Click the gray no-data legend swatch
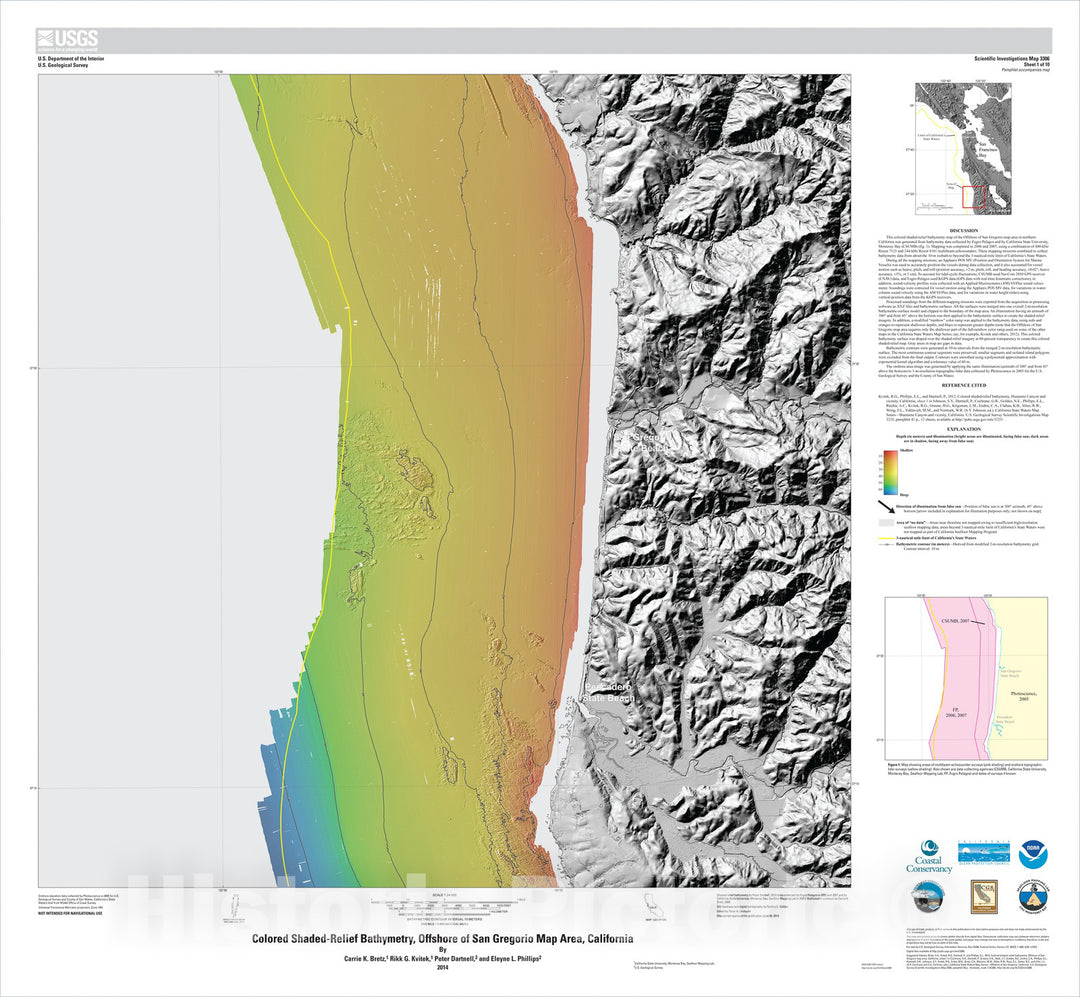1080x997 pixels. [885, 522]
